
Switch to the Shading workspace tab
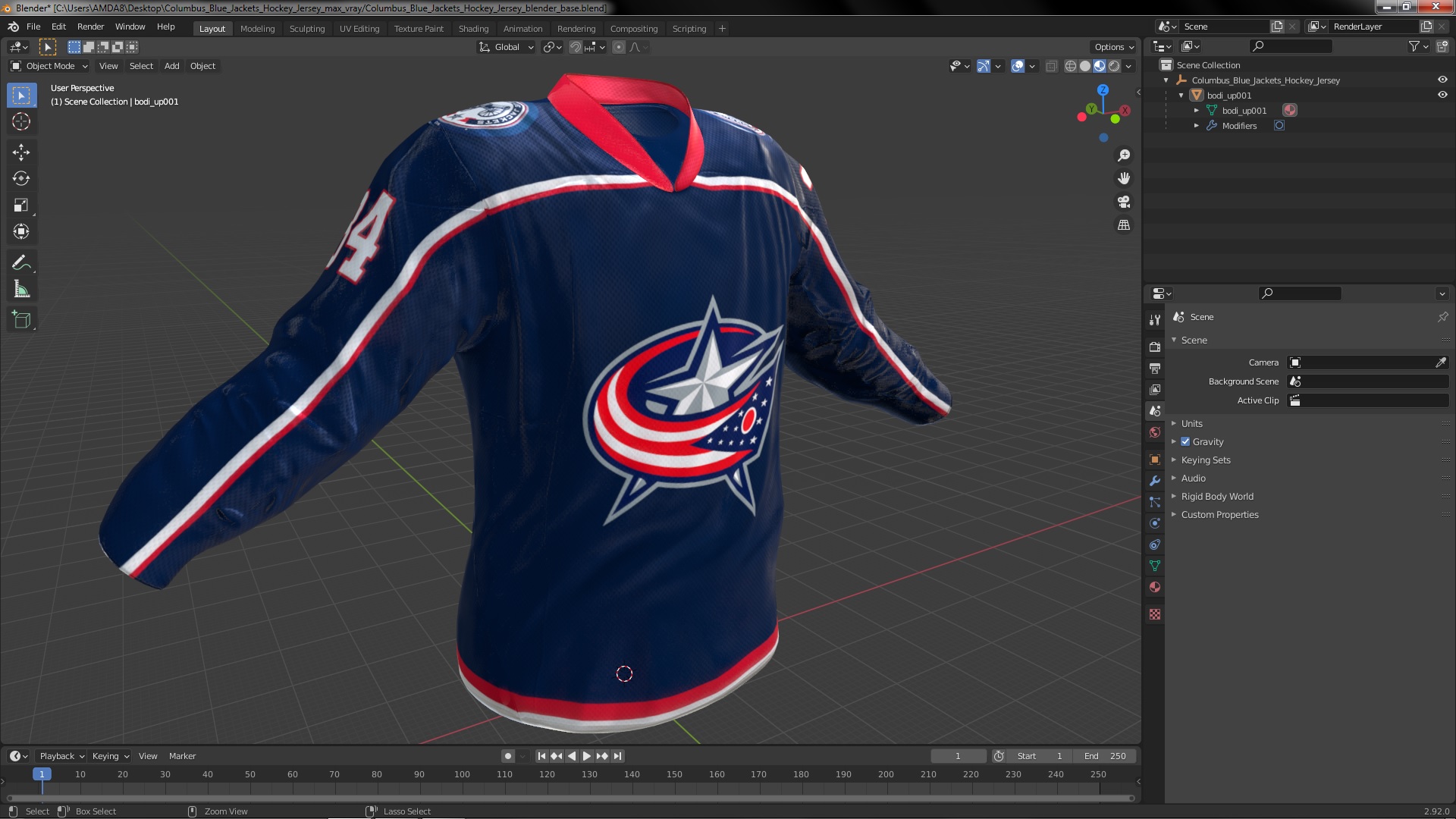tap(473, 29)
